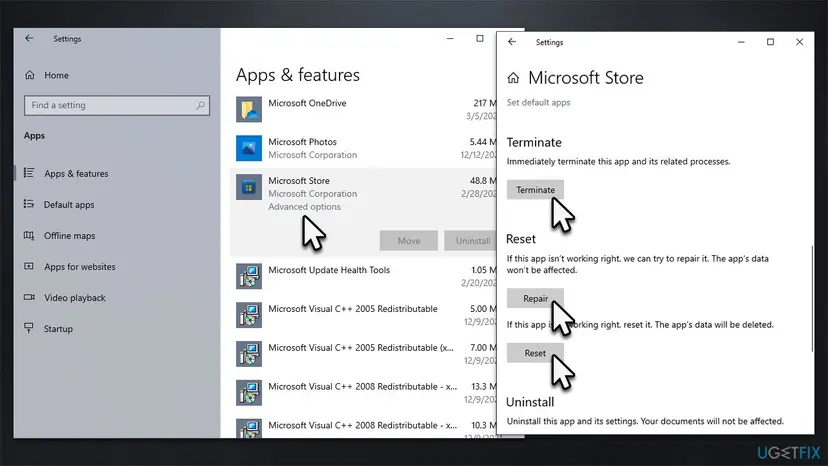Go back in the Microsoft Store settings window
The width and height of the screenshot is (828, 466).
click(x=512, y=42)
